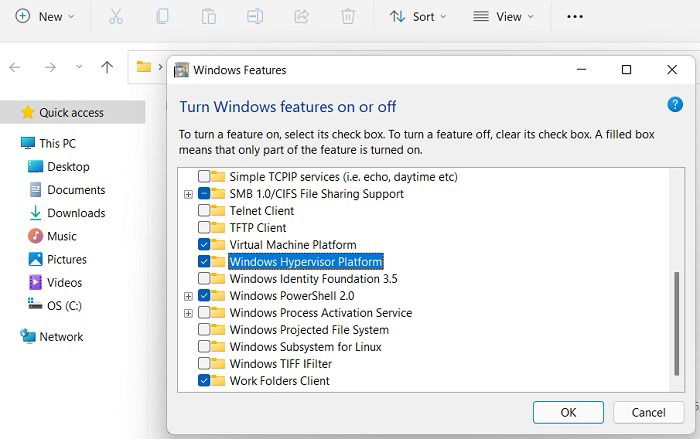
Task: Expand the Windows PowerShell 2.0 tree node
Action: (x=188, y=296)
